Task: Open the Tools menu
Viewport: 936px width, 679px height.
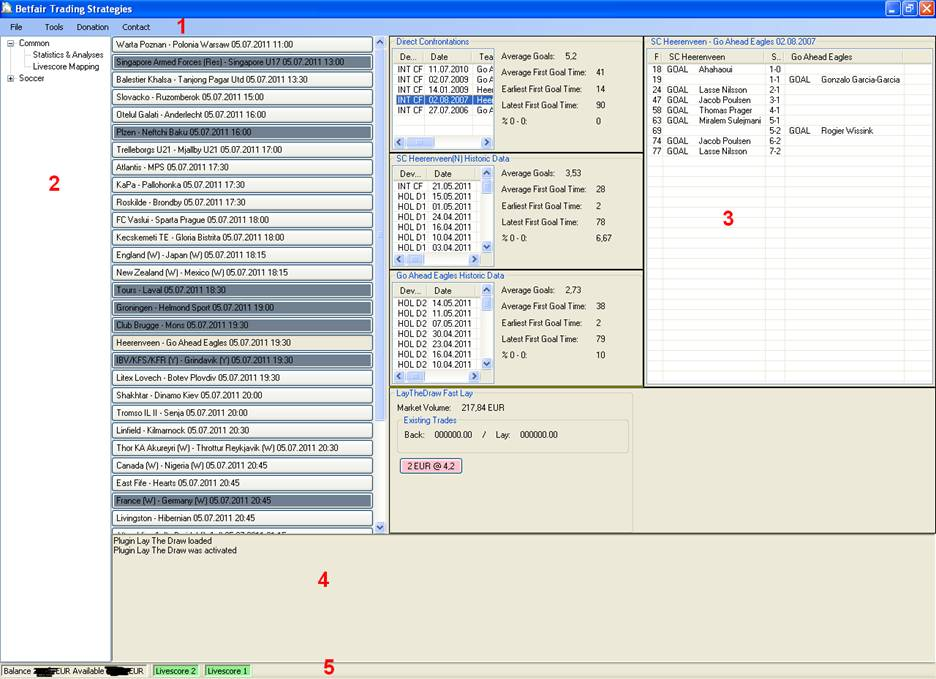Action: point(54,27)
